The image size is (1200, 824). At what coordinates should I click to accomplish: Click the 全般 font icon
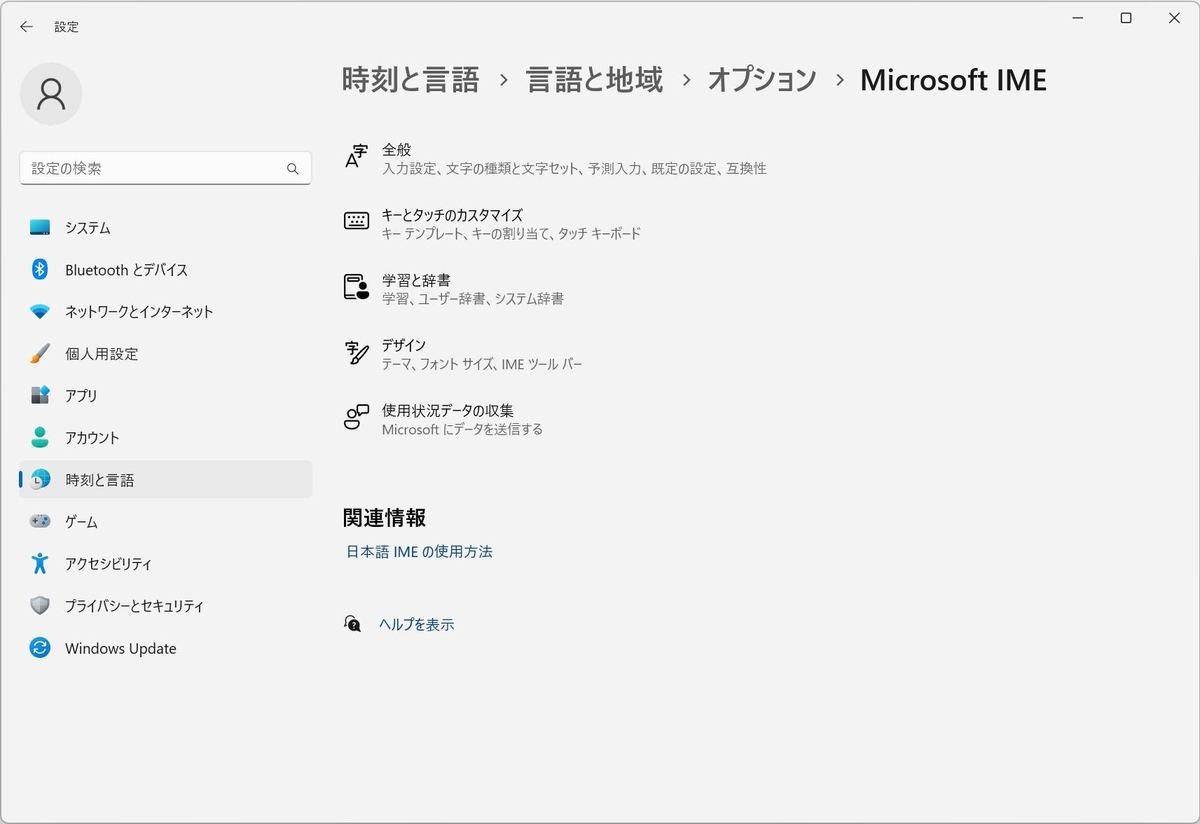tap(356, 157)
